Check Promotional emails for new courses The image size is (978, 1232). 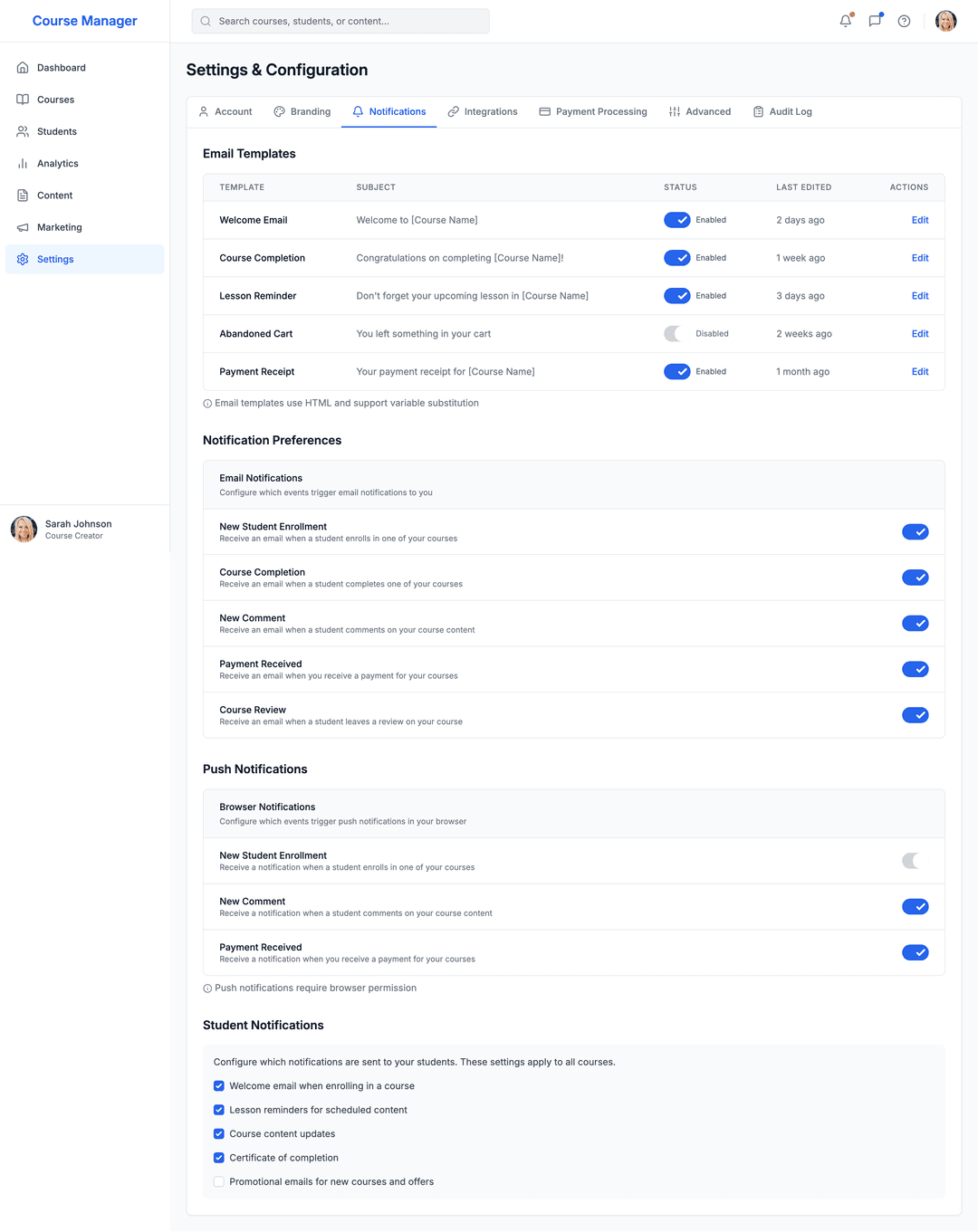click(219, 1182)
